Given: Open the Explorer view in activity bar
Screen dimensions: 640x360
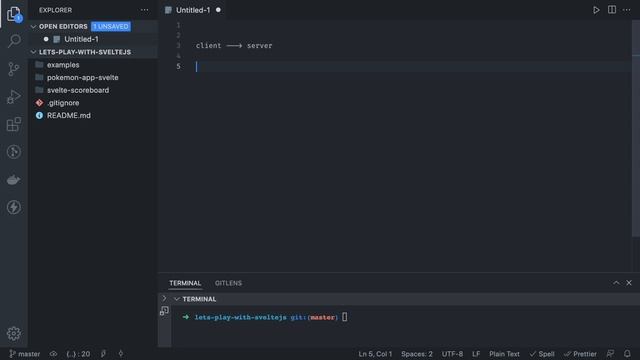Looking at the screenshot, I should [x=14, y=14].
